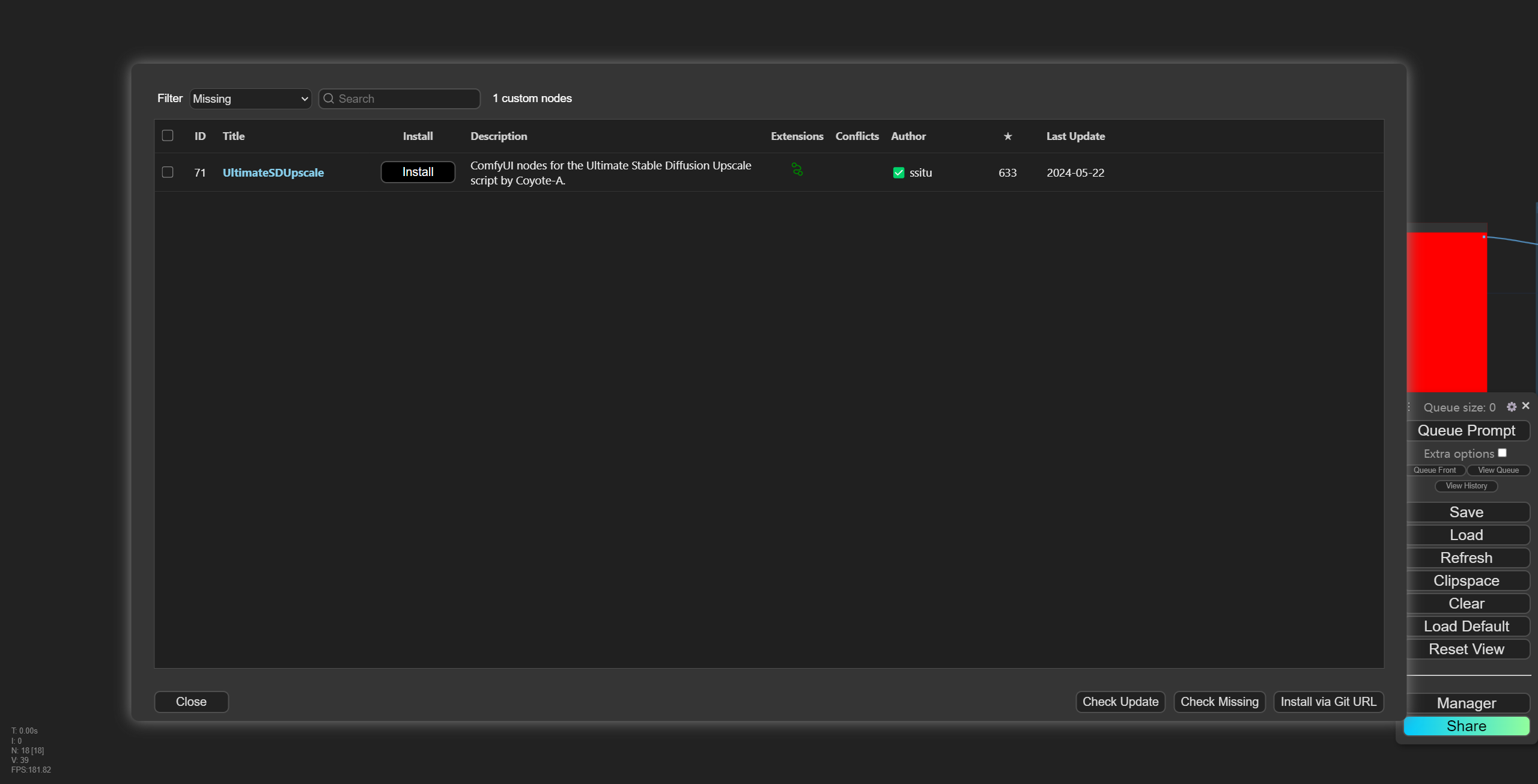Click the UltimateSDUpscale description text

(610, 173)
